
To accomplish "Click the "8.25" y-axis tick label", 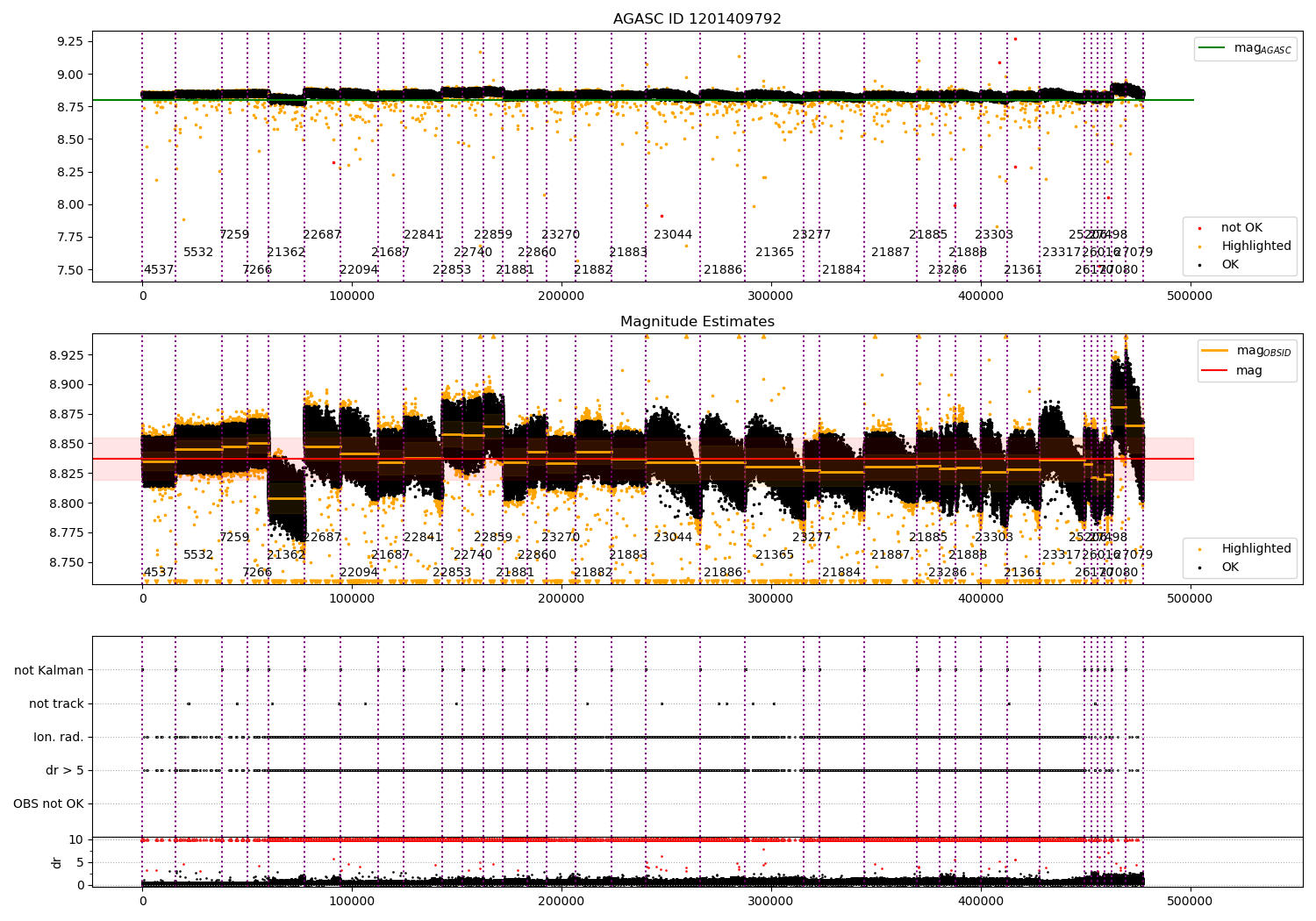I will click(69, 172).
